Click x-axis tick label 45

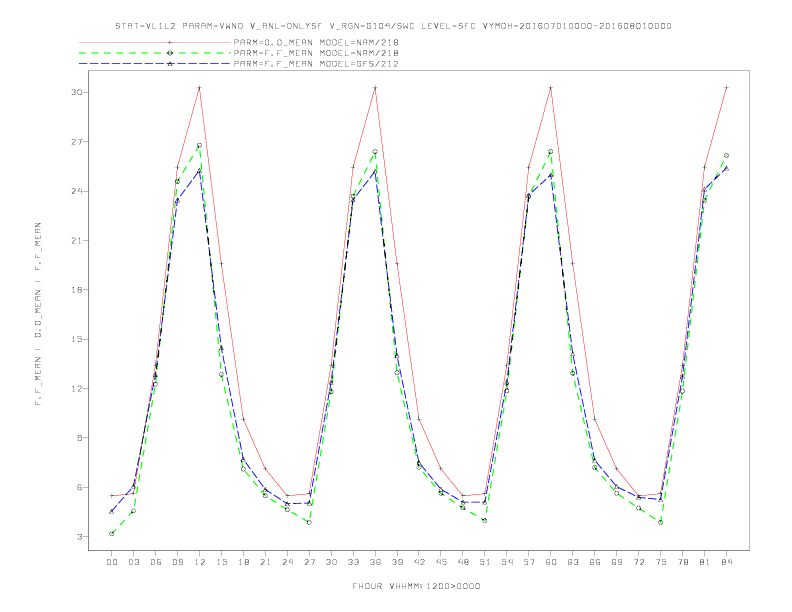pos(441,562)
